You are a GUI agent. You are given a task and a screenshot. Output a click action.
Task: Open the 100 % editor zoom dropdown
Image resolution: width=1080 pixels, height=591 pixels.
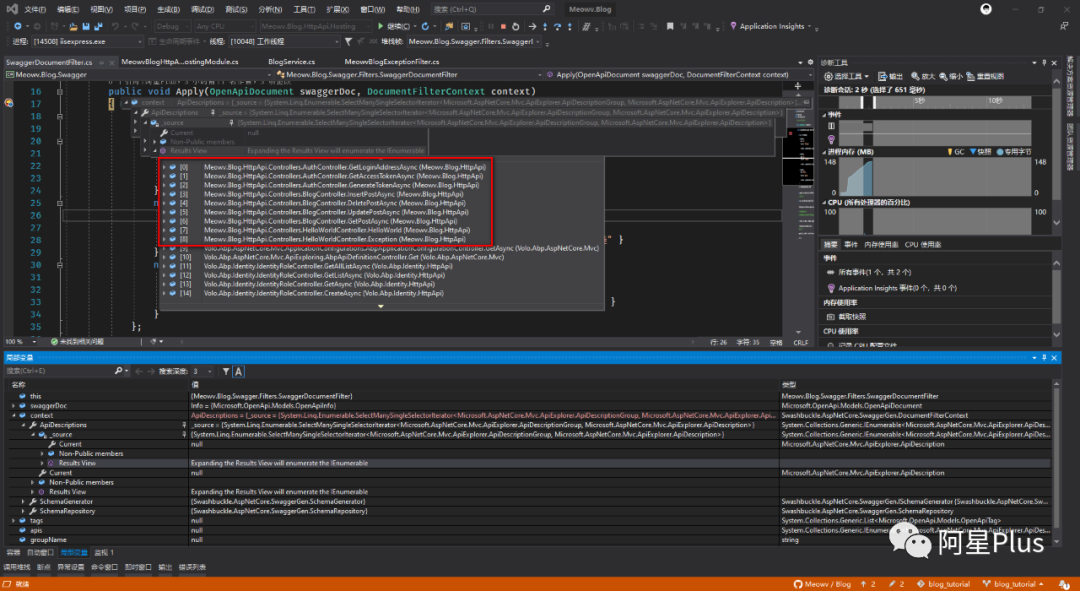click(22, 342)
